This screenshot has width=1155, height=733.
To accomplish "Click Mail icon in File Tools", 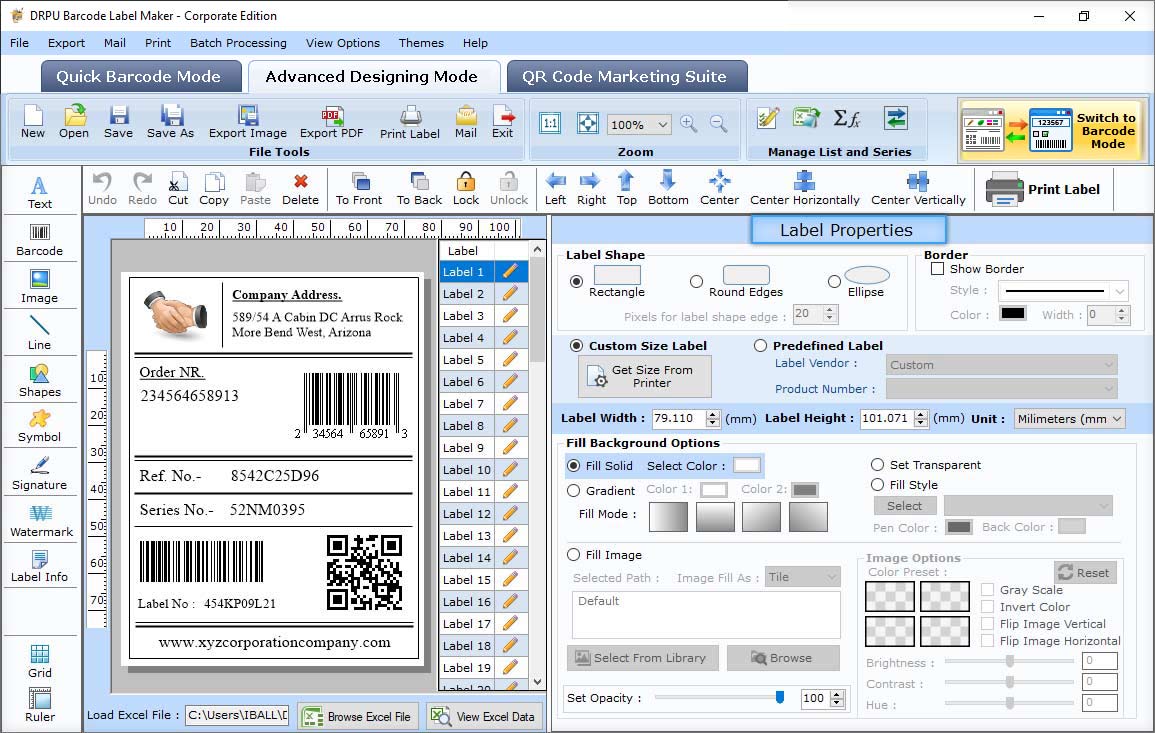I will click(466, 122).
